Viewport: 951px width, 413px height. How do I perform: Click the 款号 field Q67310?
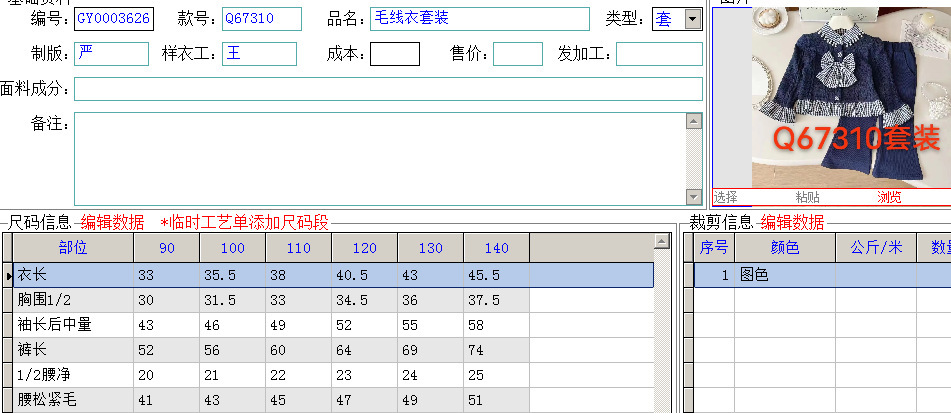point(261,19)
